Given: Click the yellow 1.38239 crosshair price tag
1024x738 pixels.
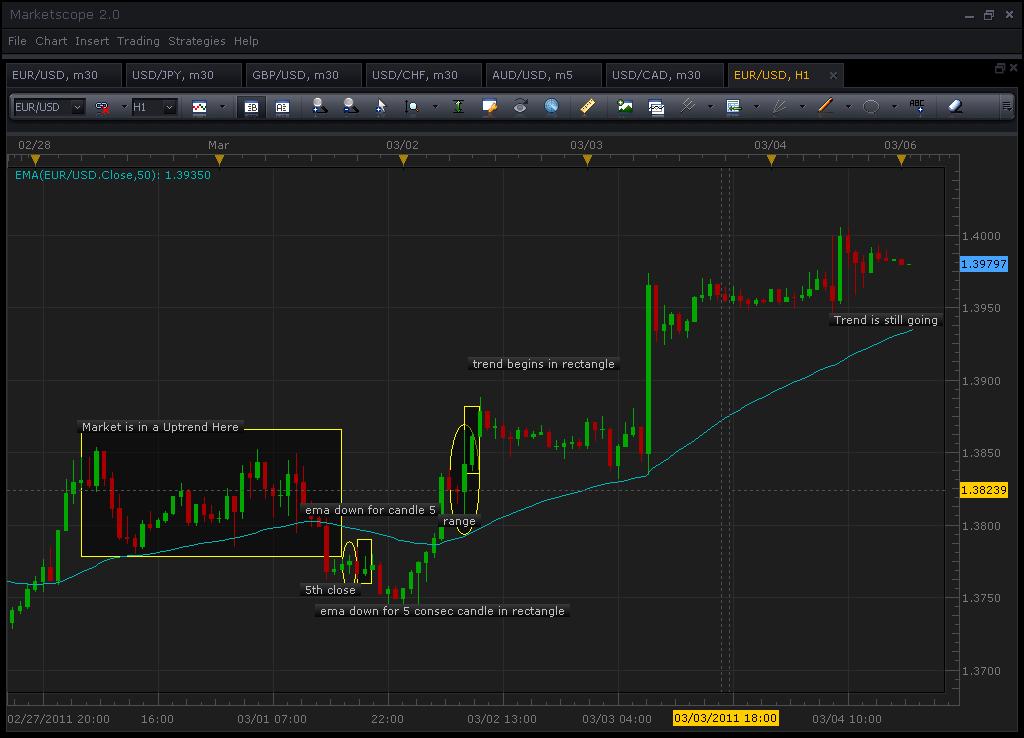Looking at the screenshot, I should (x=984, y=490).
